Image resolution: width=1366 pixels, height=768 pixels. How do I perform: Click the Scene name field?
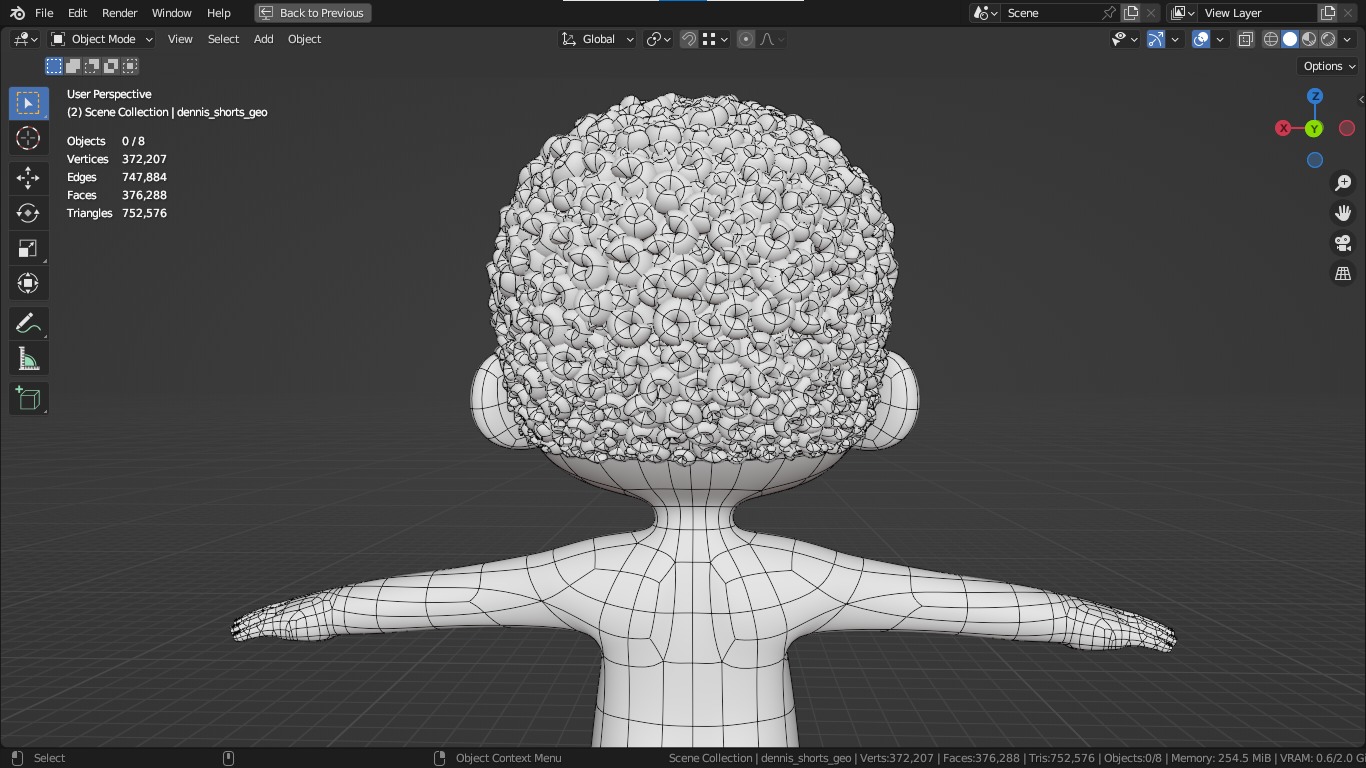point(1050,13)
